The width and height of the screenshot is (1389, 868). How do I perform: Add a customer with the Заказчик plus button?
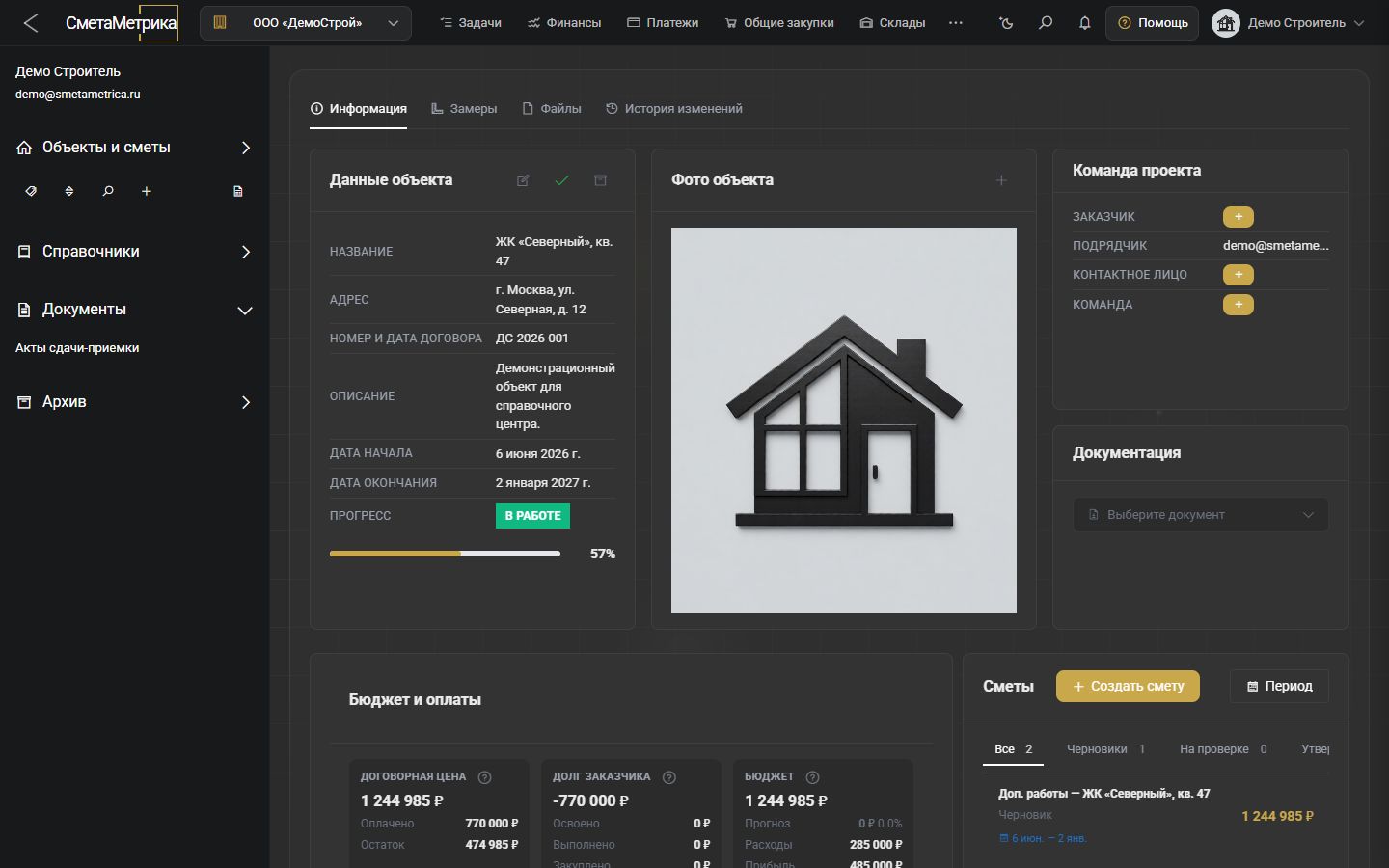pyautogui.click(x=1239, y=217)
